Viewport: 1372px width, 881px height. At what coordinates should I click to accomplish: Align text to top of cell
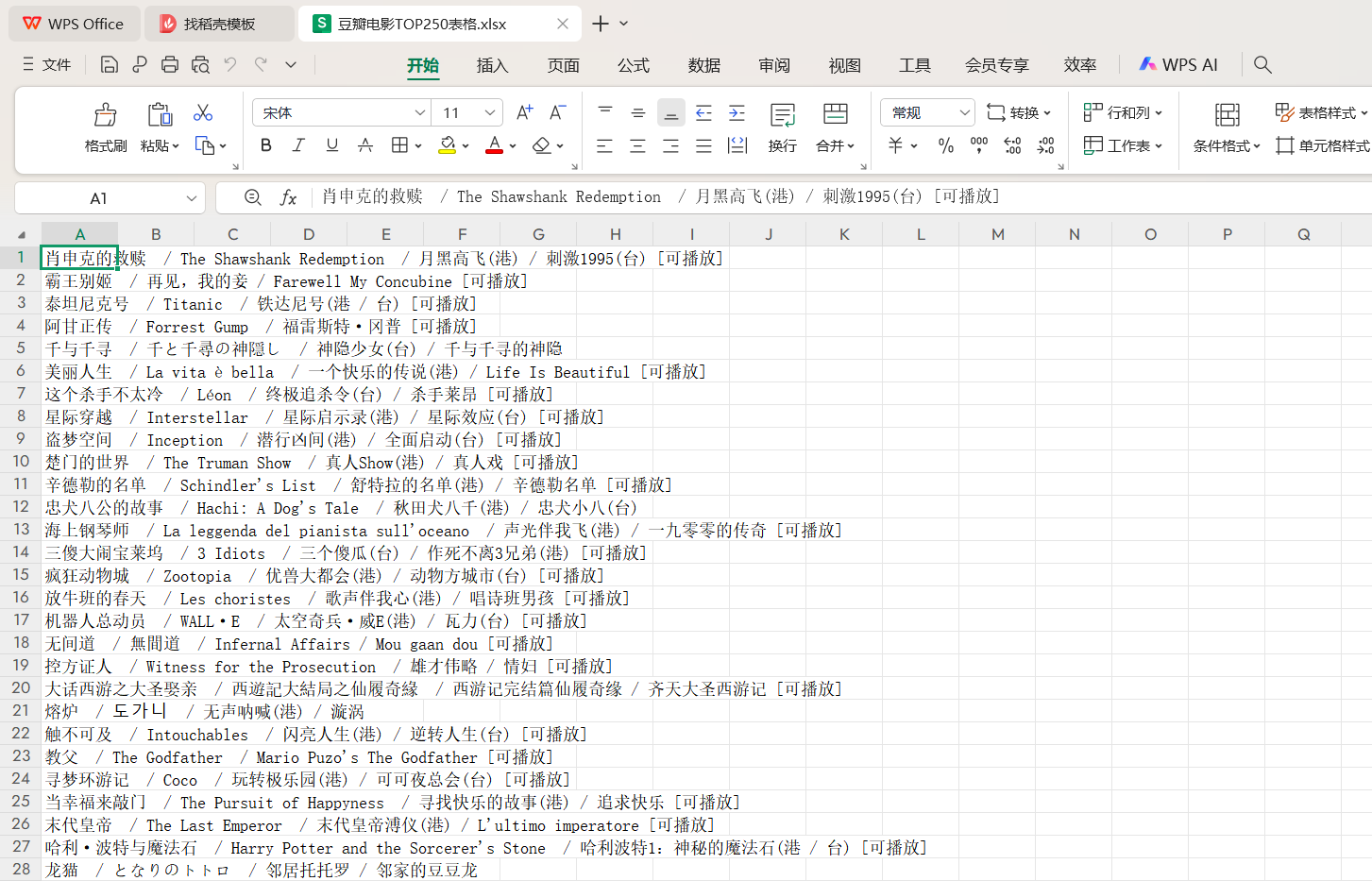pos(605,112)
